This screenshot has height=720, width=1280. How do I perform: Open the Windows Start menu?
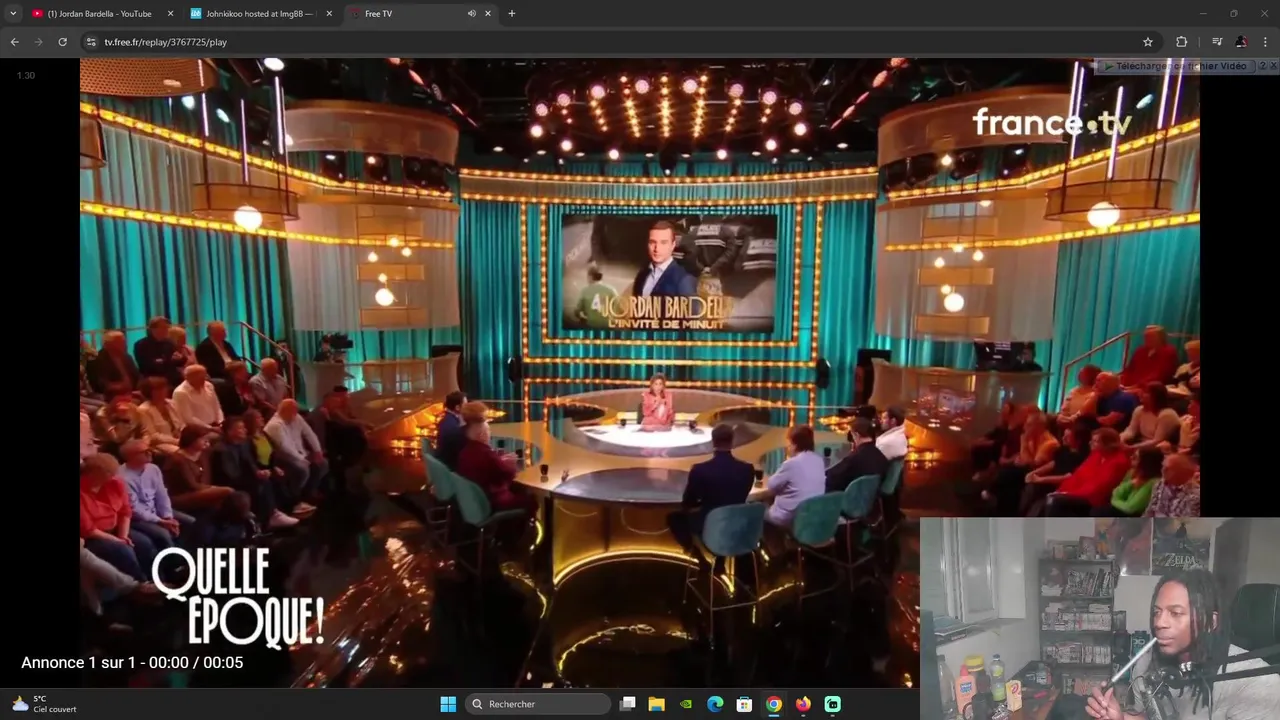click(448, 704)
